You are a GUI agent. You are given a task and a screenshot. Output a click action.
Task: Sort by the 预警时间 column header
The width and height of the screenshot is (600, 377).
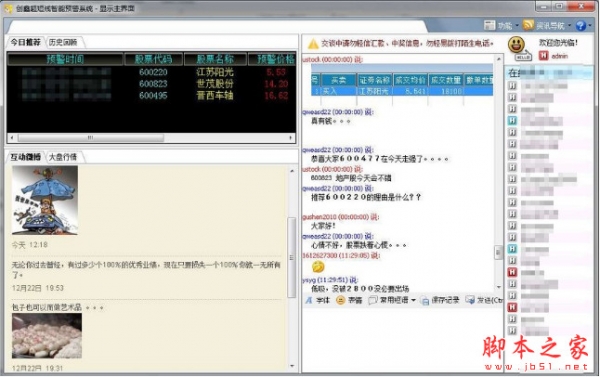pyautogui.click(x=65, y=59)
